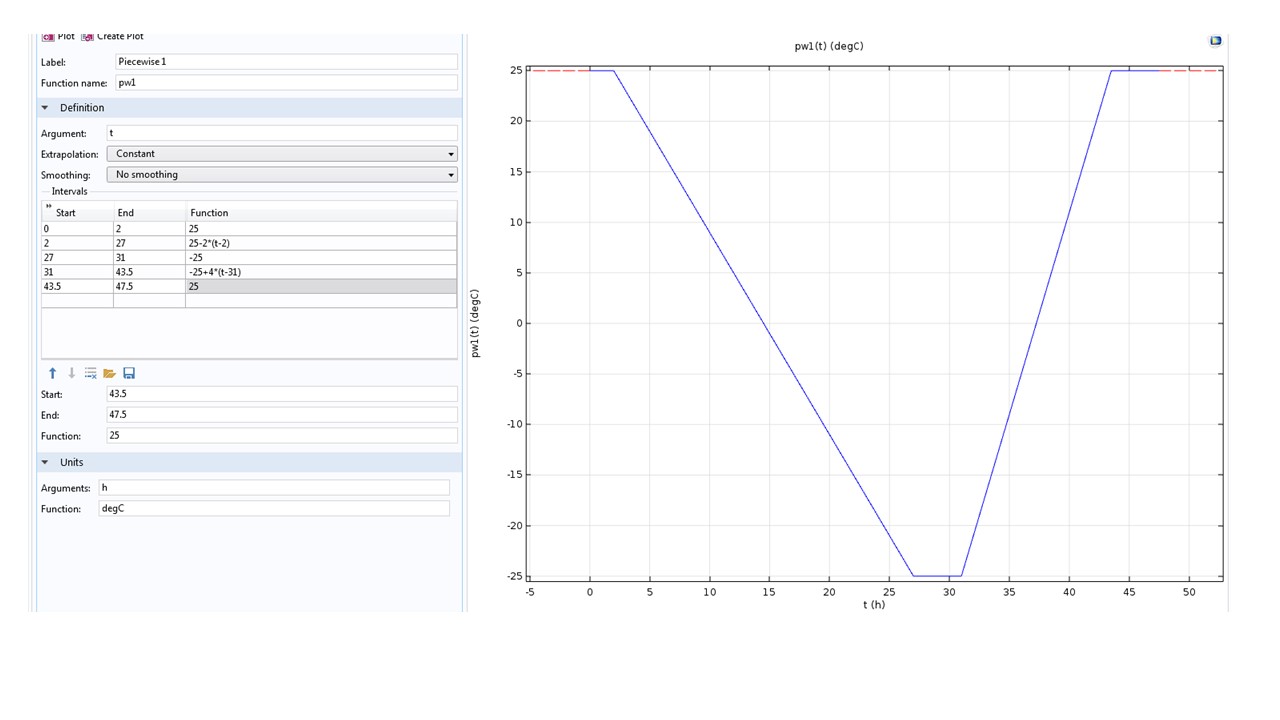Click the Units Function field with degC

tap(273, 509)
